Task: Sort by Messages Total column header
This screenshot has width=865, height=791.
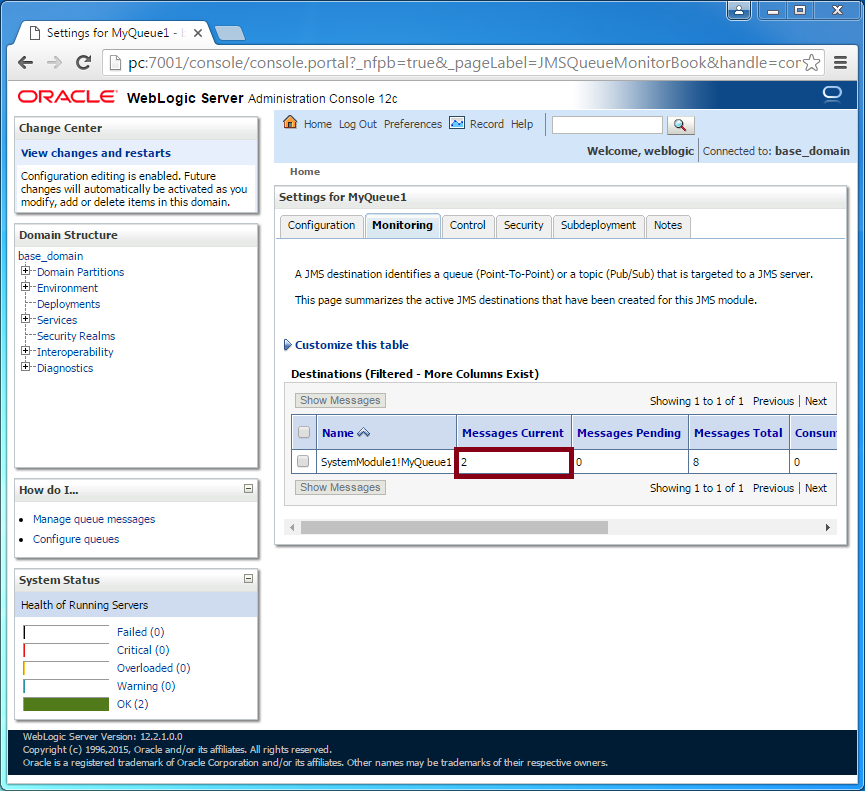Action: tap(738, 433)
